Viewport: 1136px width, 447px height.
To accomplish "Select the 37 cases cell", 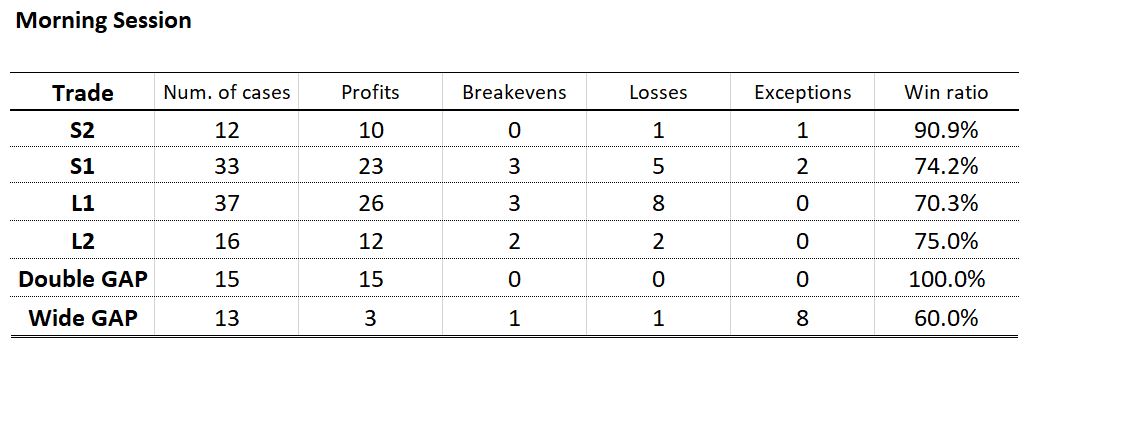I will point(227,204).
